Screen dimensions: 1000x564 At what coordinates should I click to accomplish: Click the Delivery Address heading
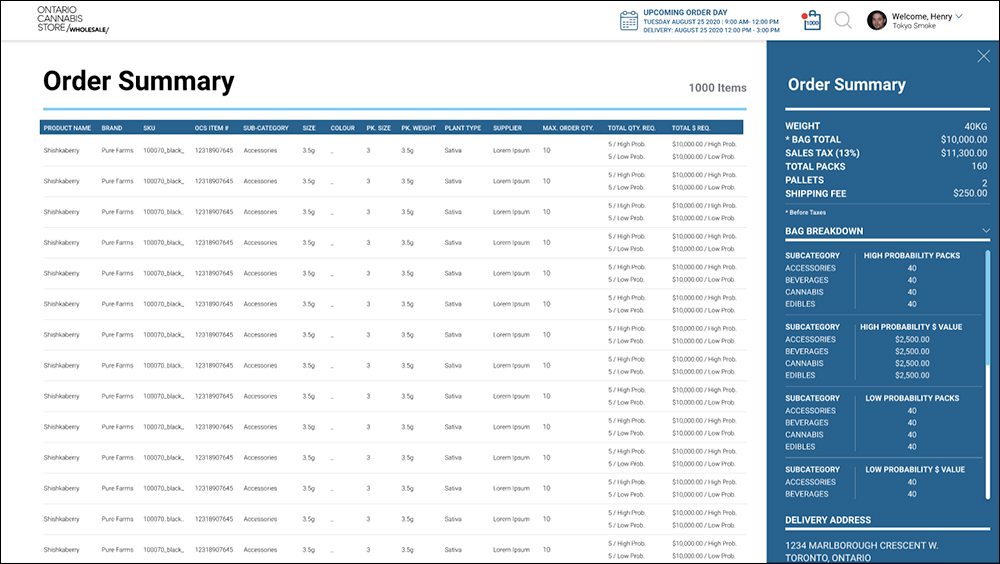pos(828,520)
